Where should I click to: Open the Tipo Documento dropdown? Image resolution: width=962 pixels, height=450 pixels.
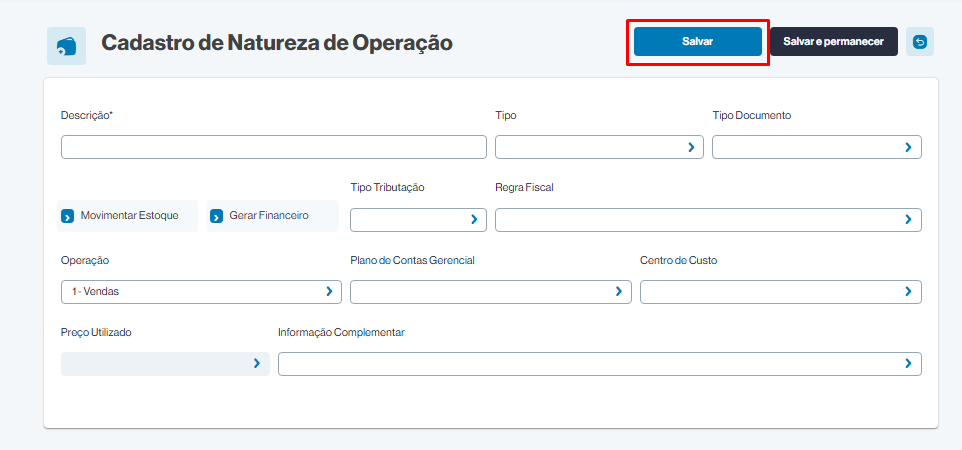[x=817, y=147]
